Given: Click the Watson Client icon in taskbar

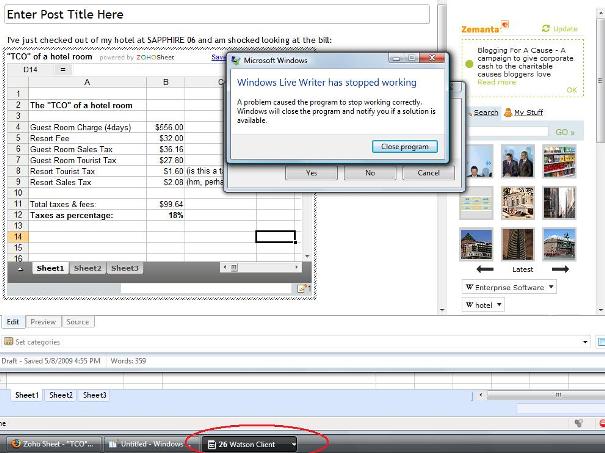Looking at the screenshot, I should tap(211, 445).
